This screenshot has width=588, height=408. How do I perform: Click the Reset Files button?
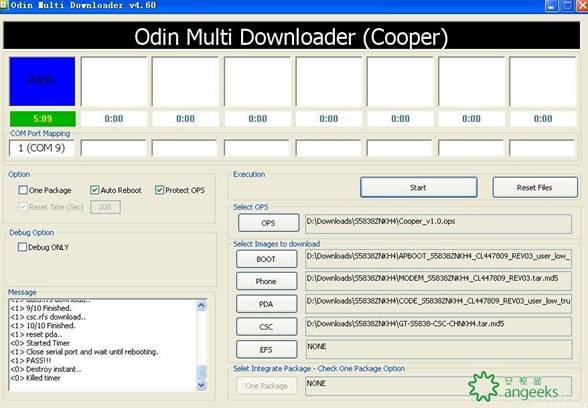click(535, 187)
